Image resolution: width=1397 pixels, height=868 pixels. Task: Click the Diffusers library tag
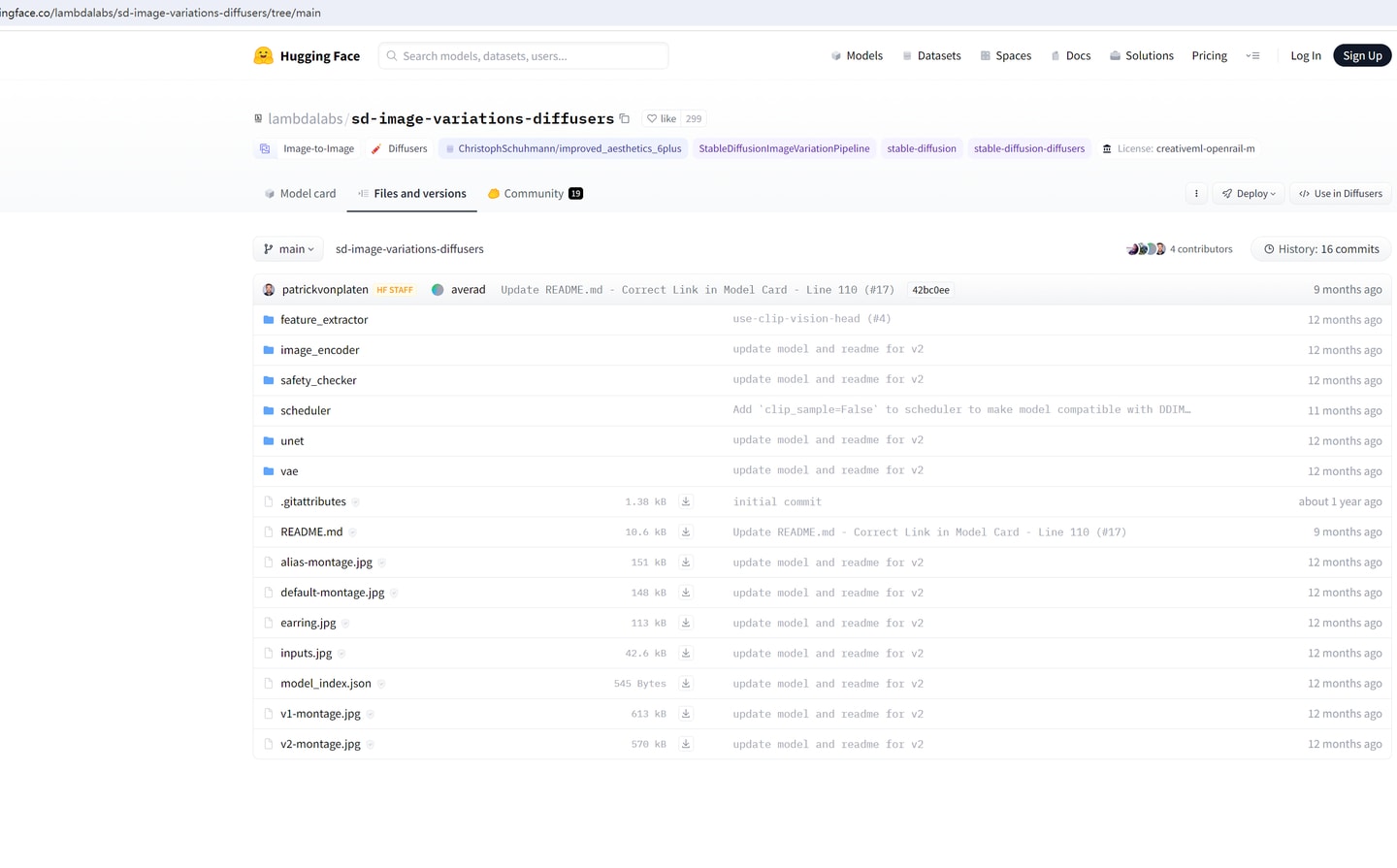tap(399, 149)
